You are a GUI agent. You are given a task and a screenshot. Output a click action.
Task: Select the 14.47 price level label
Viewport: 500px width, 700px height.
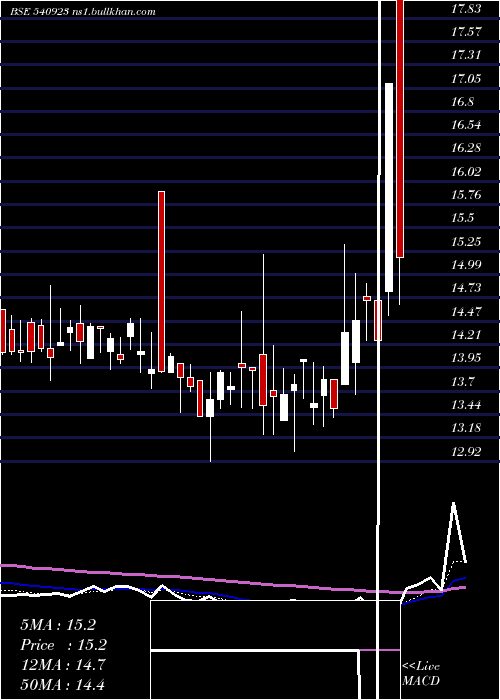coord(466,311)
